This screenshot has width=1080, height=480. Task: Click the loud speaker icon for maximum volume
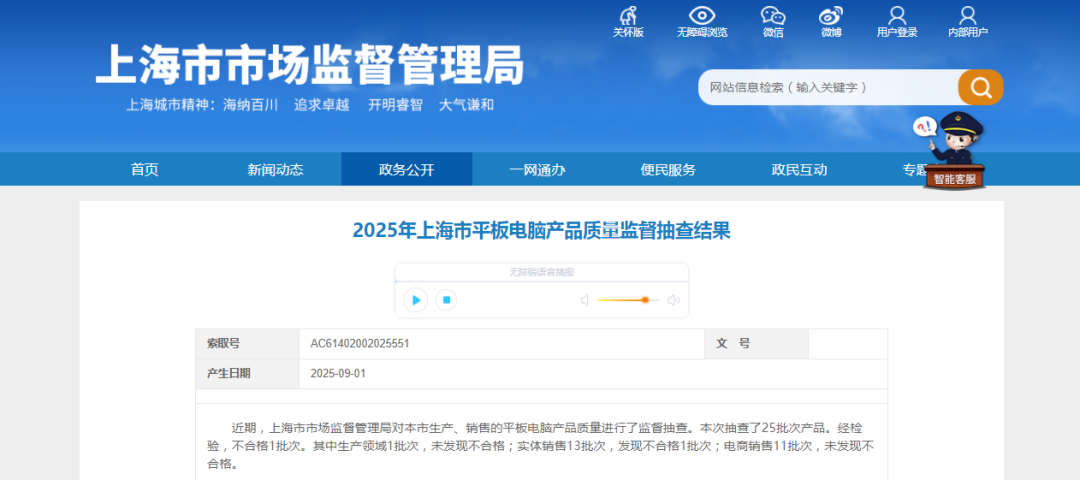674,300
